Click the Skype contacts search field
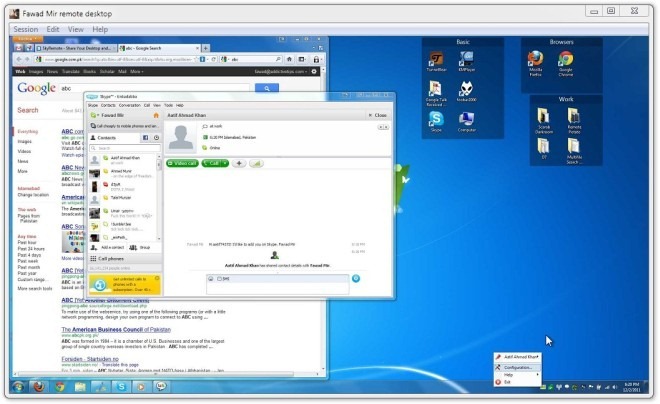 125,148
